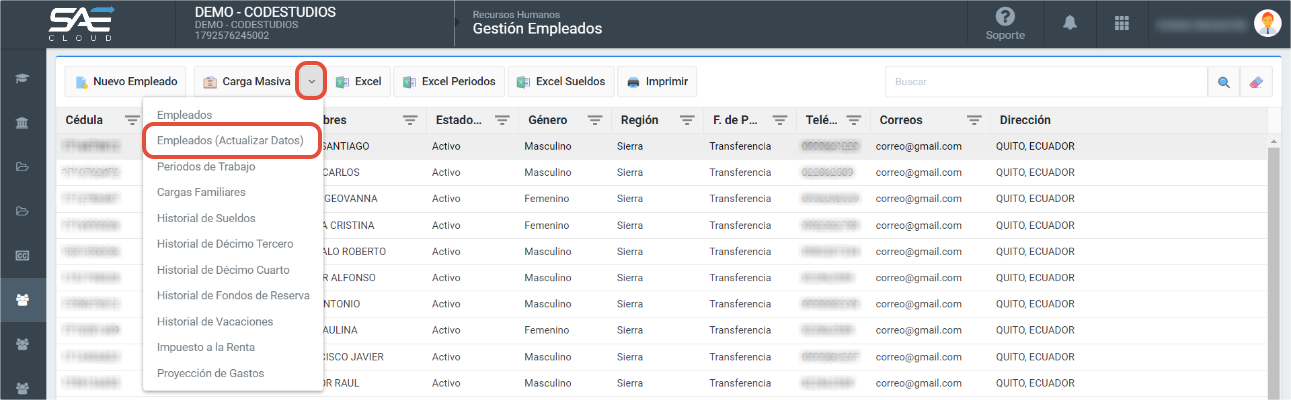Screen dimensions: 1291x400
Task: Open the apps grid menu
Action: point(1121,23)
